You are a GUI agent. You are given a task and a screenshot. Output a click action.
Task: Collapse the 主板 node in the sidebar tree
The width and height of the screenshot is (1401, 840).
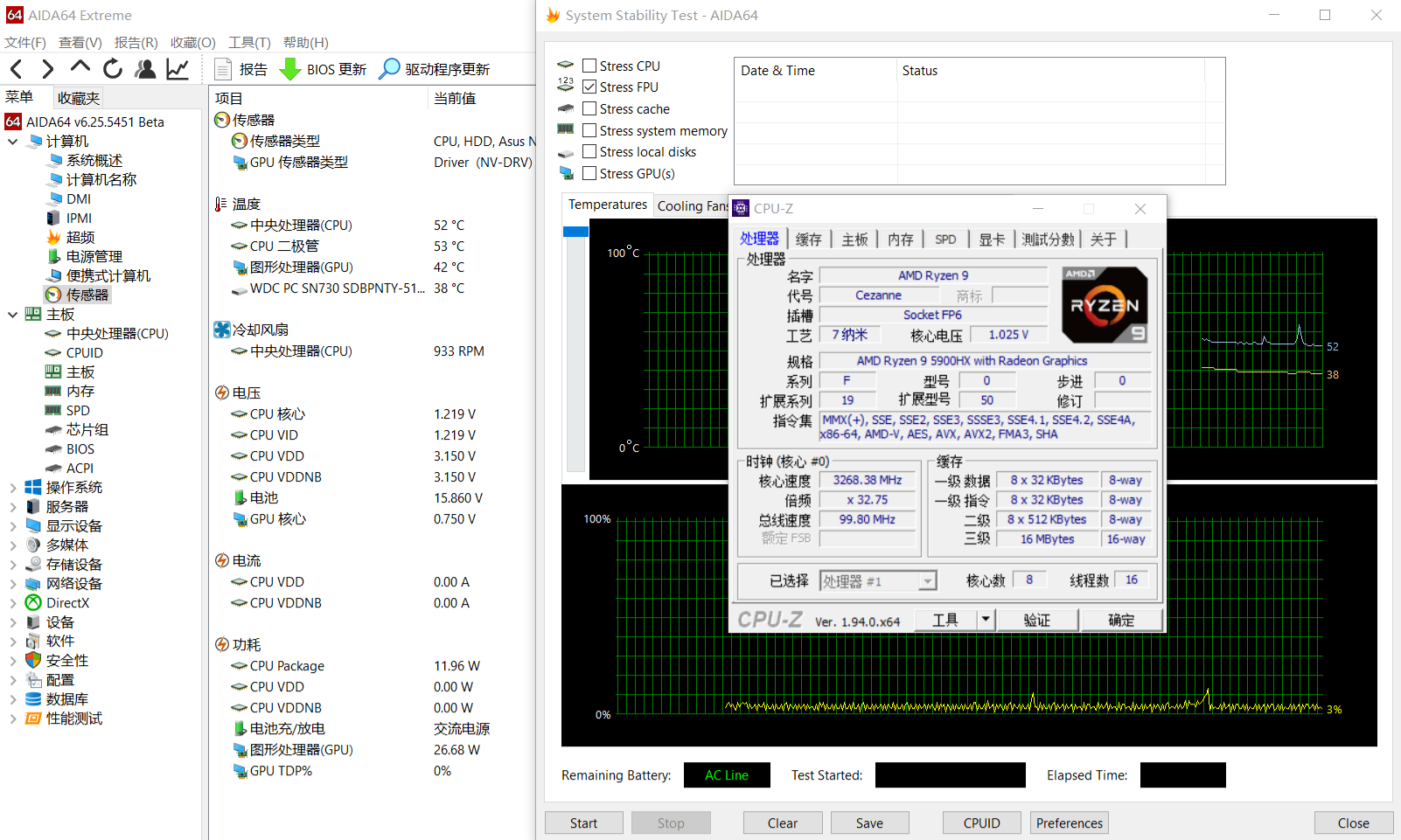coord(12,314)
